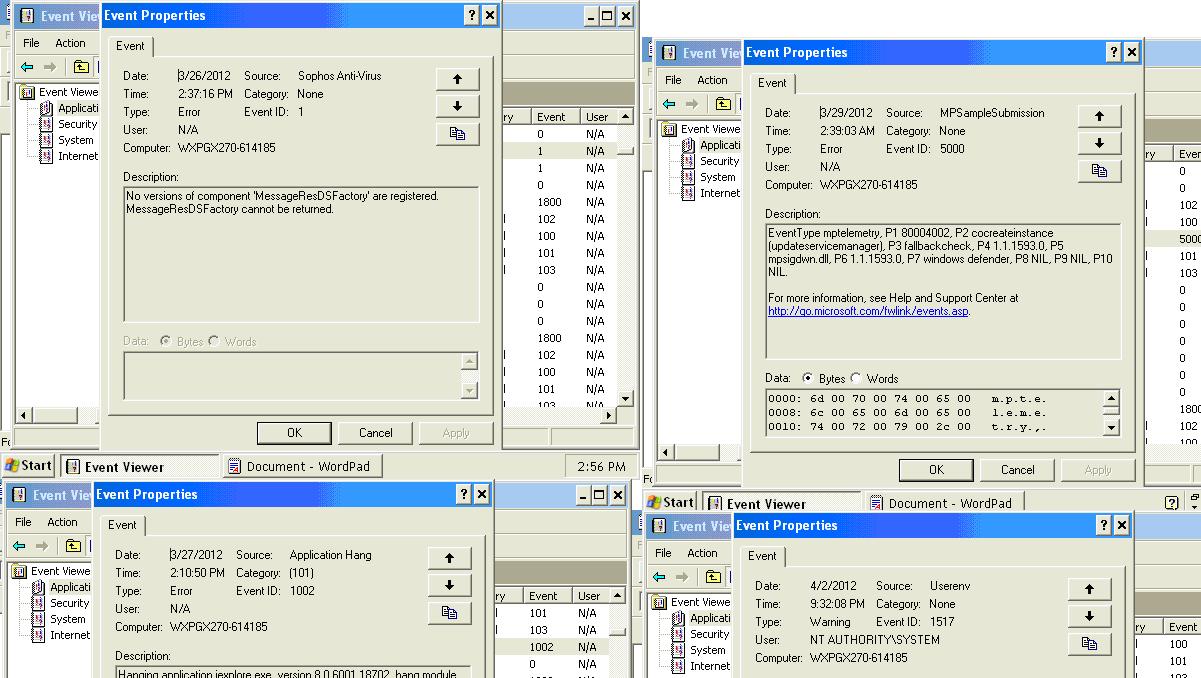Viewport: 1201px width, 678px height.
Task: Click Help question mark on Application Hang dialog
Action: 464,494
